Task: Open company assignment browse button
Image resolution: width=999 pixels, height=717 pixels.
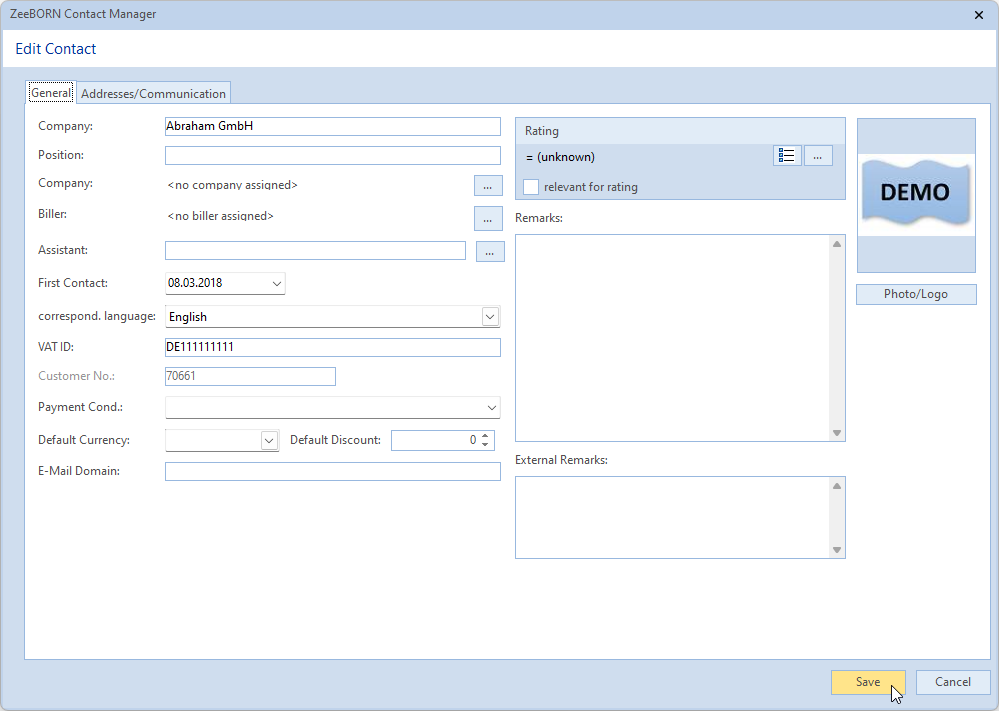Action: pyautogui.click(x=487, y=186)
